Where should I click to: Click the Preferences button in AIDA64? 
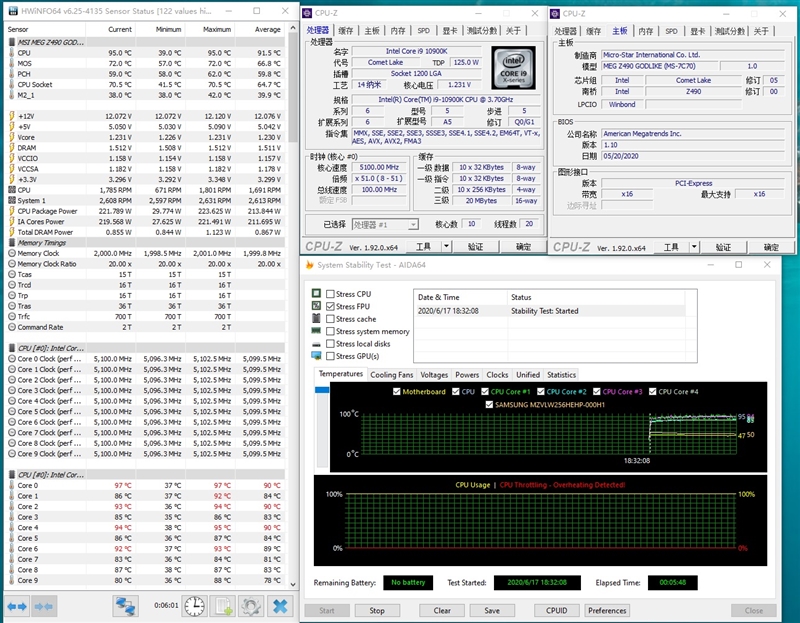click(607, 610)
